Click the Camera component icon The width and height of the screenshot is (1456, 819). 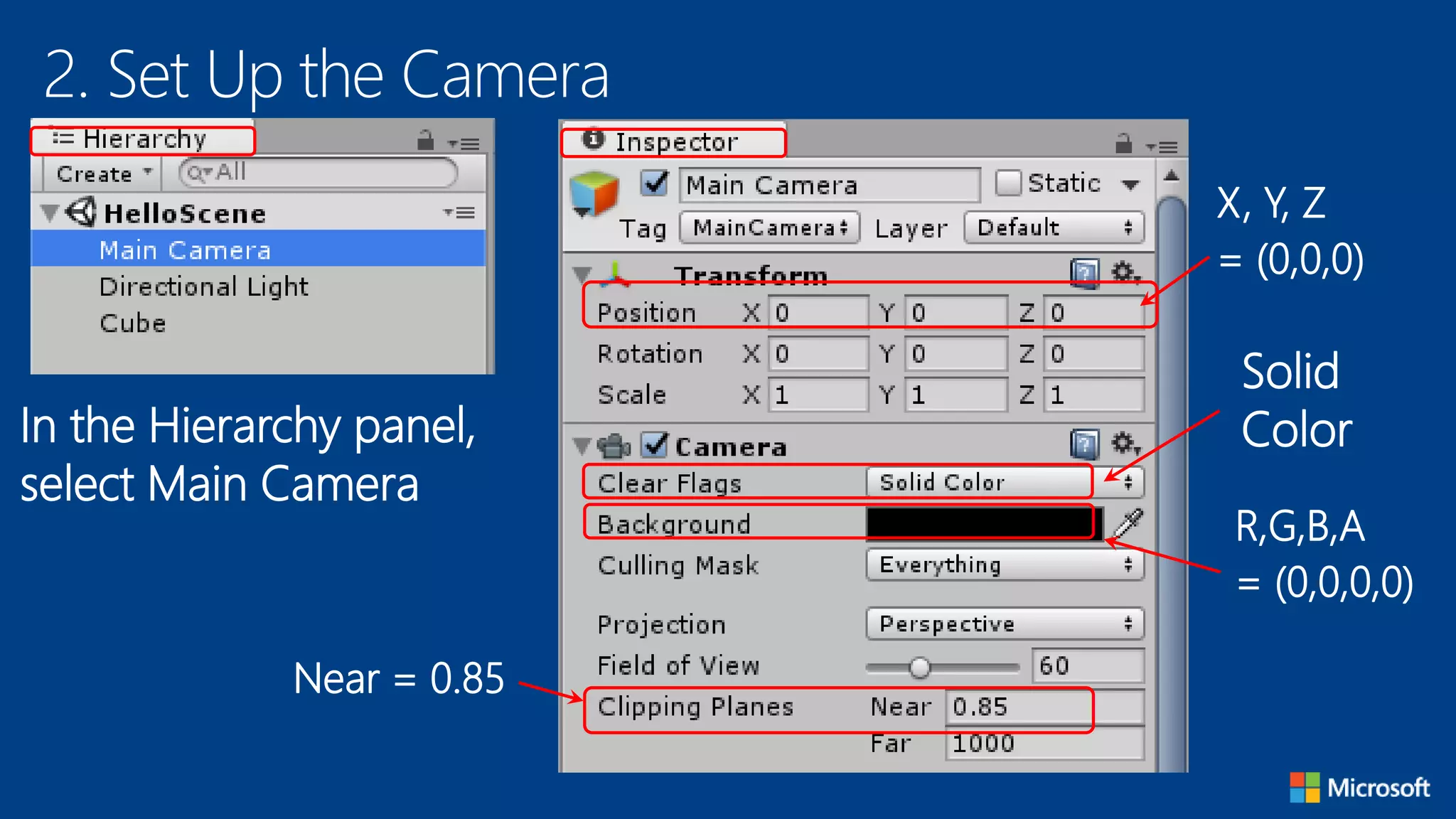coord(614,446)
